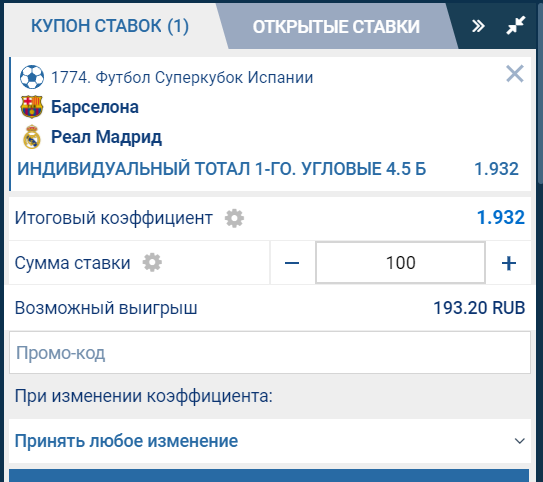Click the football icon next to 1774

click(x=32, y=77)
